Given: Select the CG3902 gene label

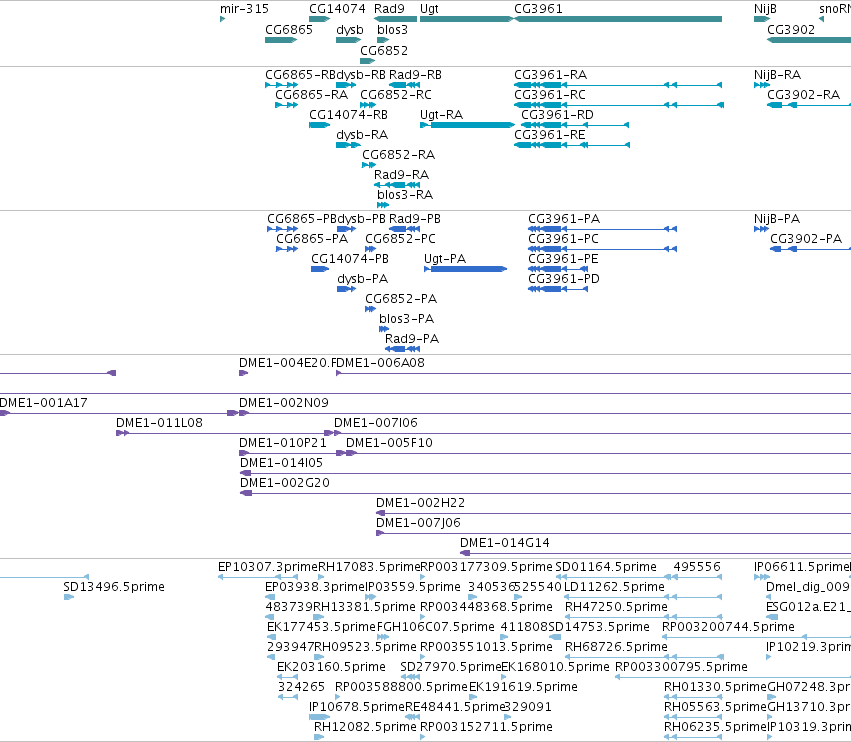Looking at the screenshot, I should [791, 29].
